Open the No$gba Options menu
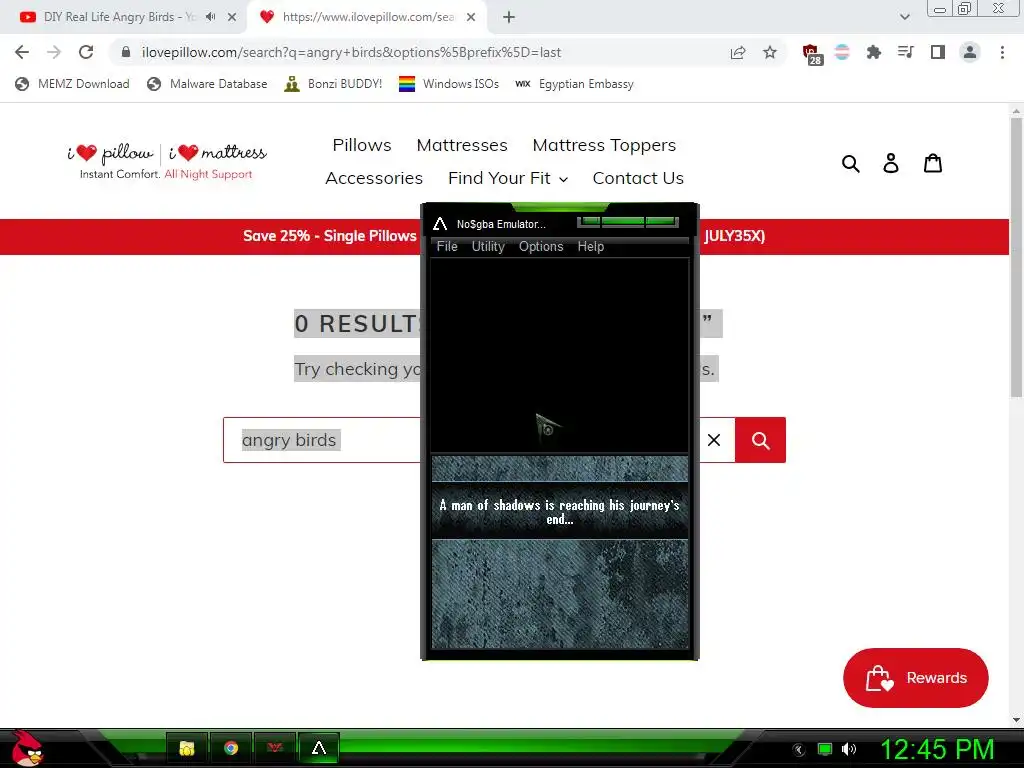This screenshot has height=768, width=1024. point(541,246)
